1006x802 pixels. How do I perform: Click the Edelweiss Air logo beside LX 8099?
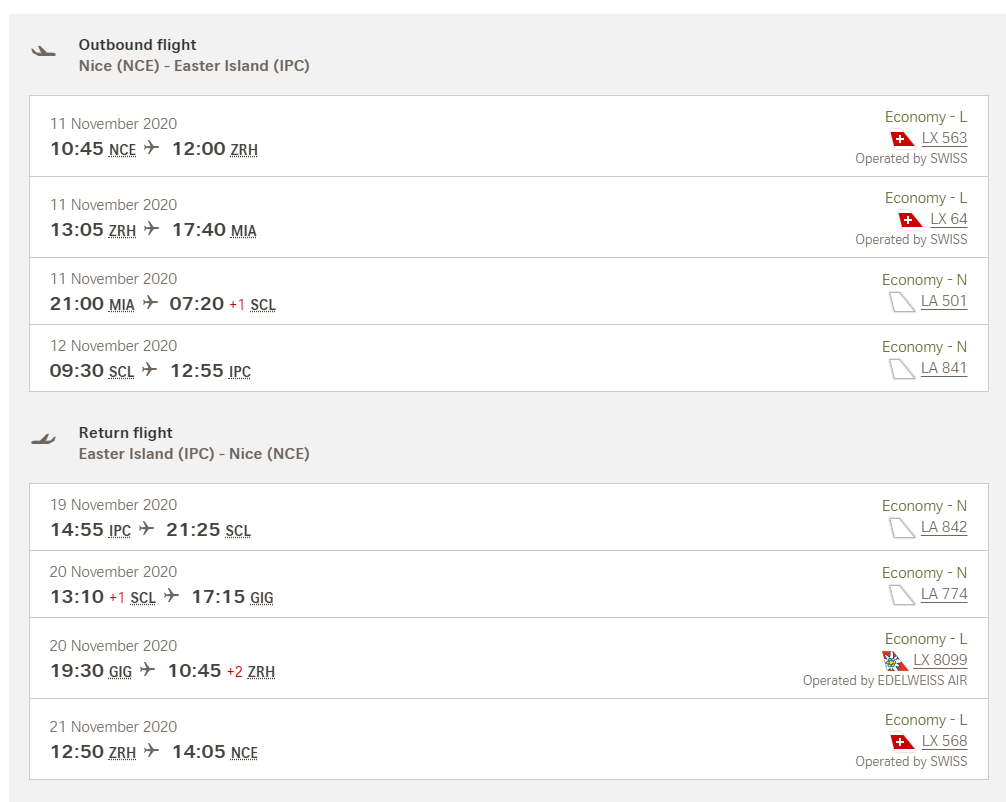pyautogui.click(x=895, y=660)
